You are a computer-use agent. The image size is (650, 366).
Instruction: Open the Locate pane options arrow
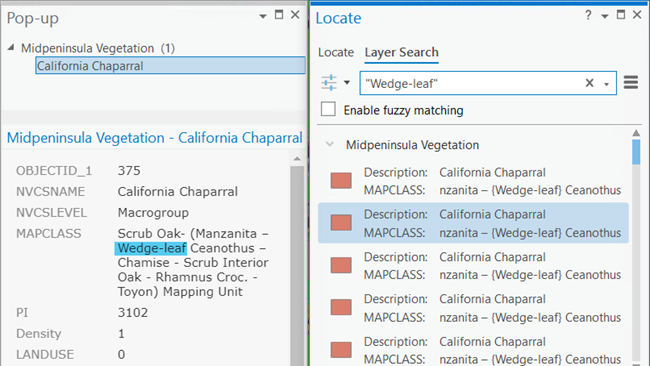coord(605,17)
